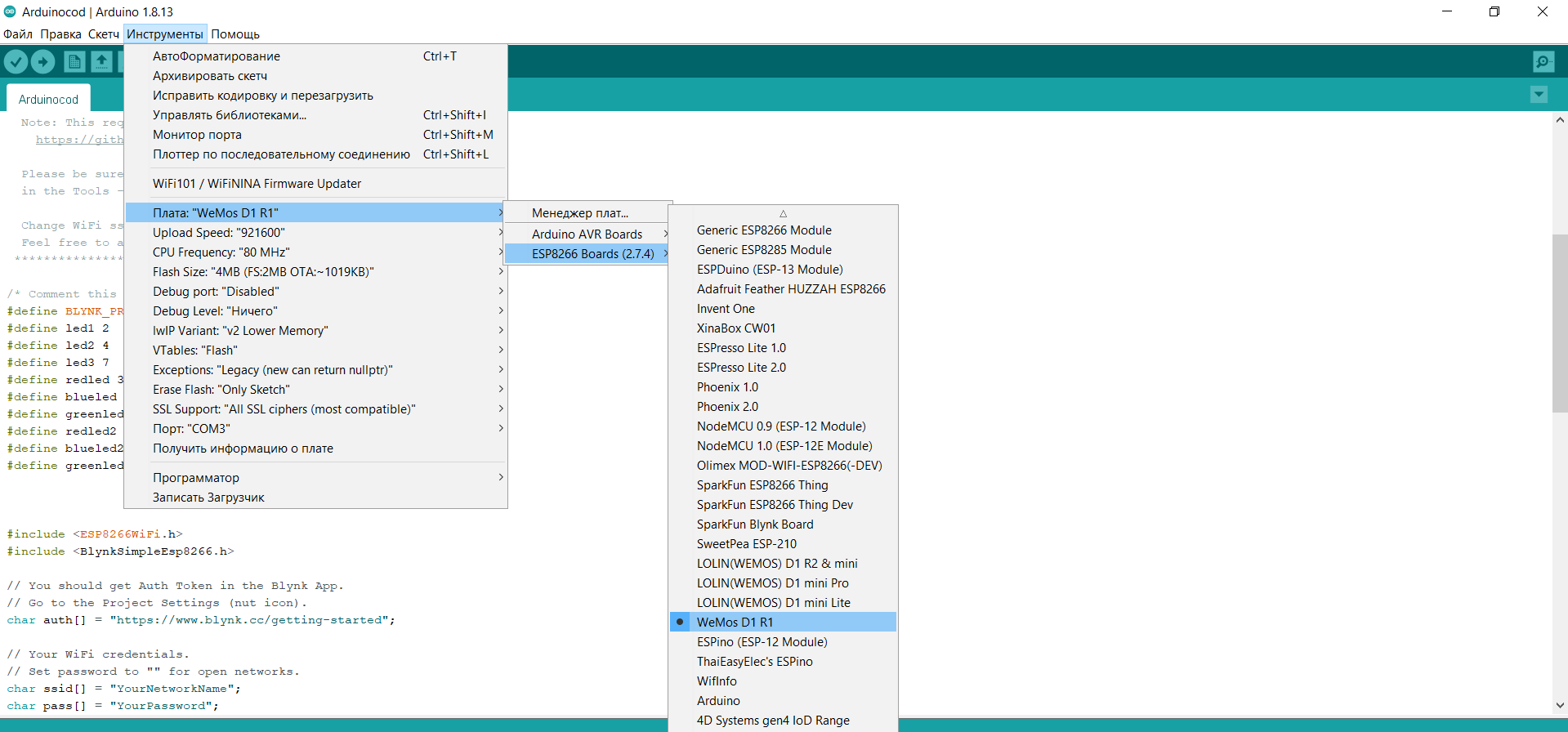
Task: Expand Порт: "COM3" submenu
Action: 315,429
